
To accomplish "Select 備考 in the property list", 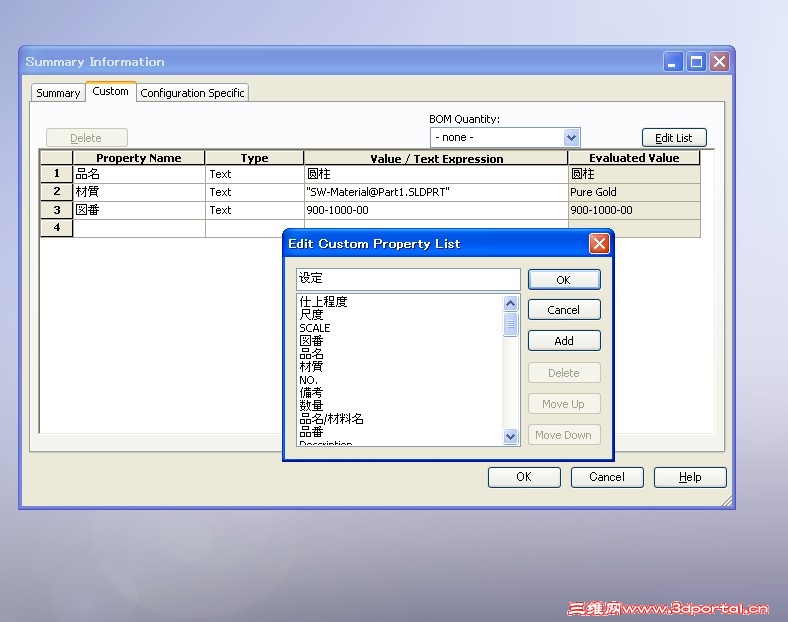I will pos(311,393).
